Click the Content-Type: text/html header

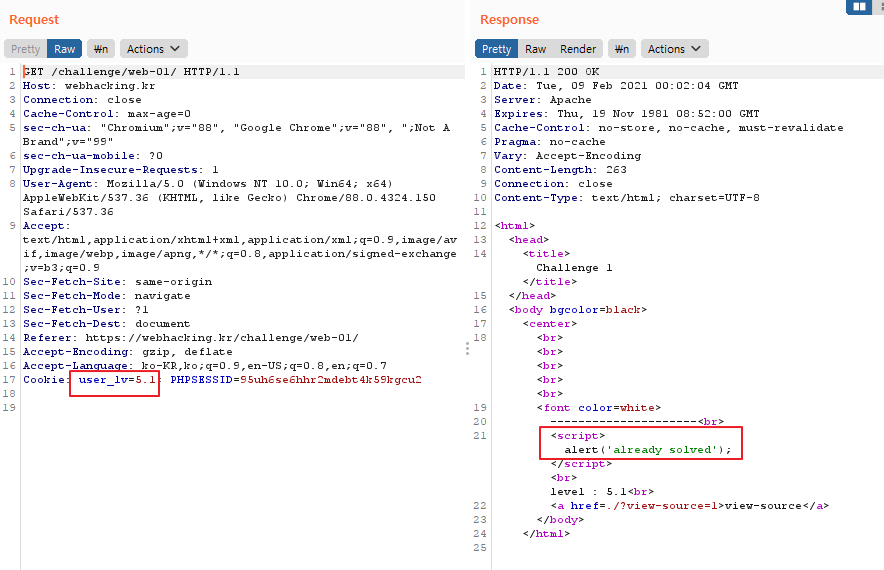click(x=626, y=198)
